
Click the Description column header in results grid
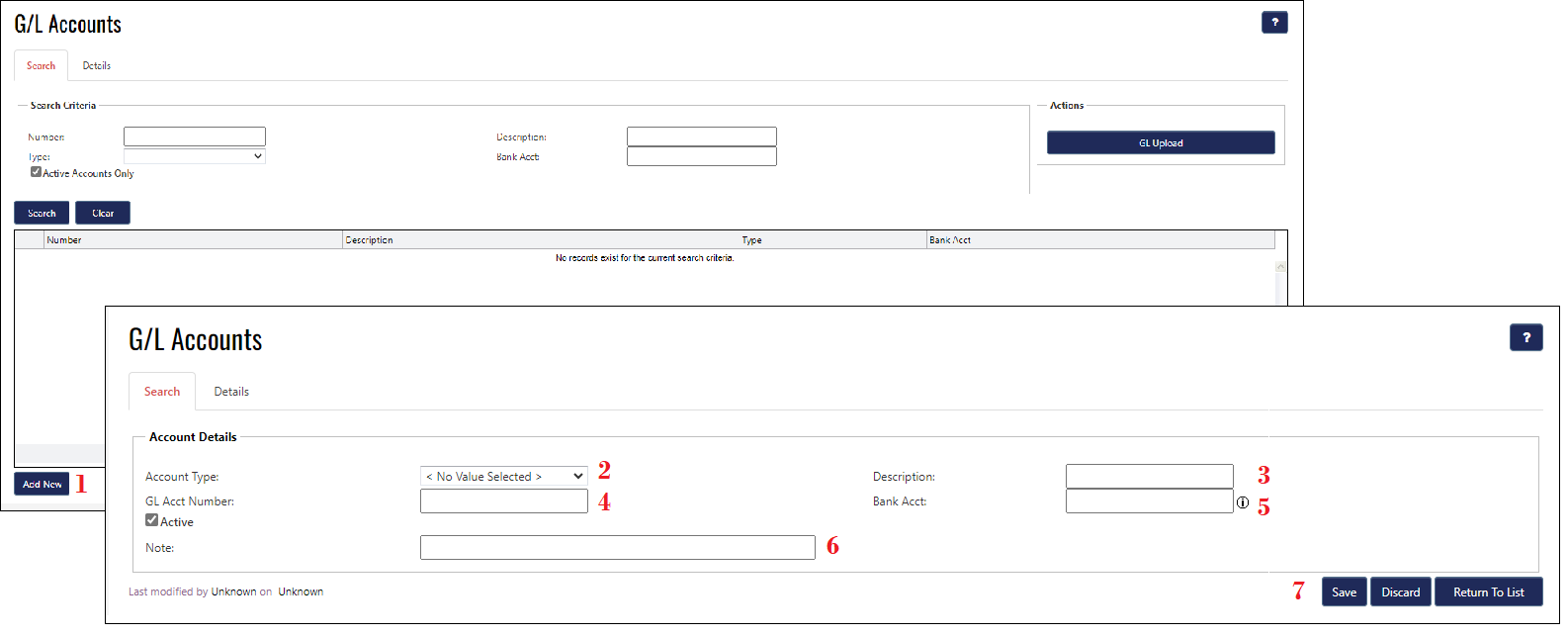tap(370, 240)
